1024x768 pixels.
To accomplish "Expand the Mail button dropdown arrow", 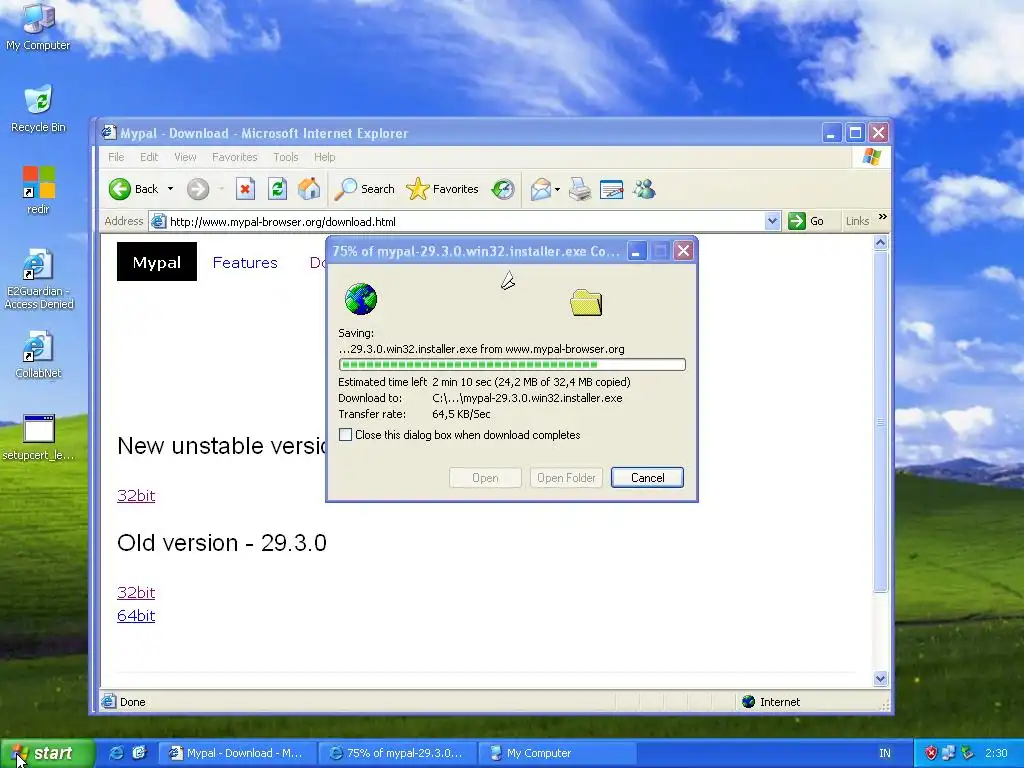I will 557,189.
